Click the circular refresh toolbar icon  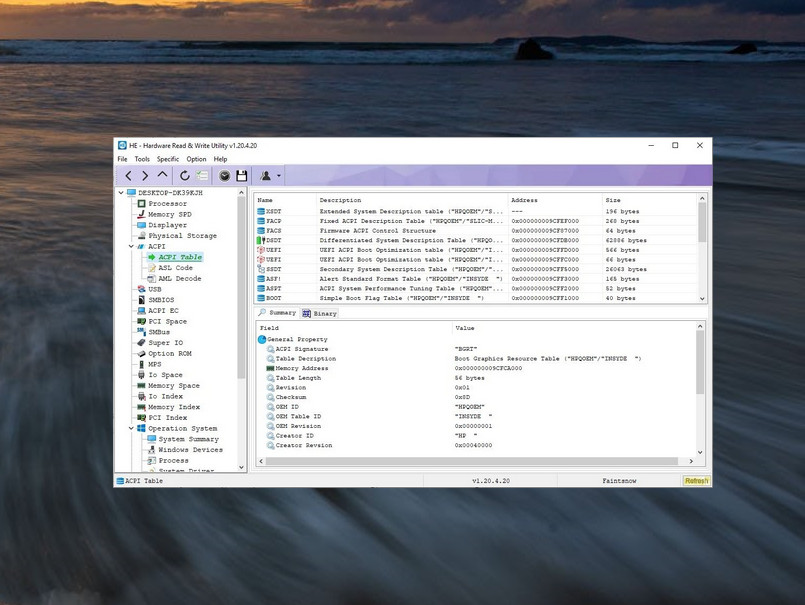(185, 176)
